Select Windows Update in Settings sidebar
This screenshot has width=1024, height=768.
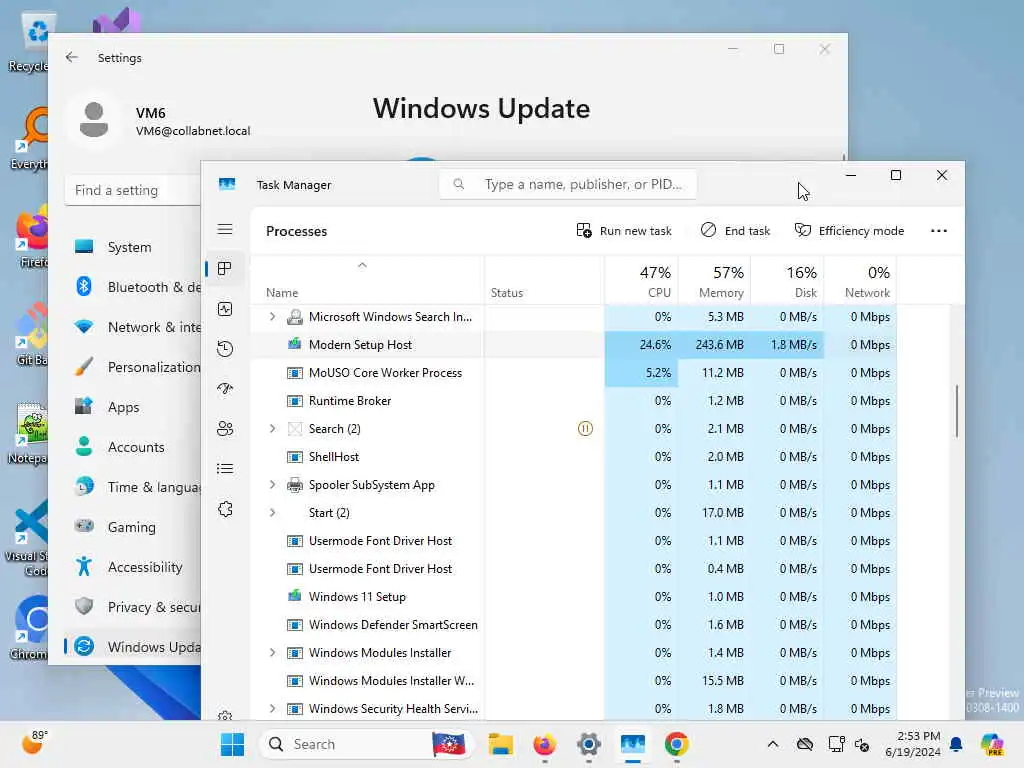click(x=134, y=647)
